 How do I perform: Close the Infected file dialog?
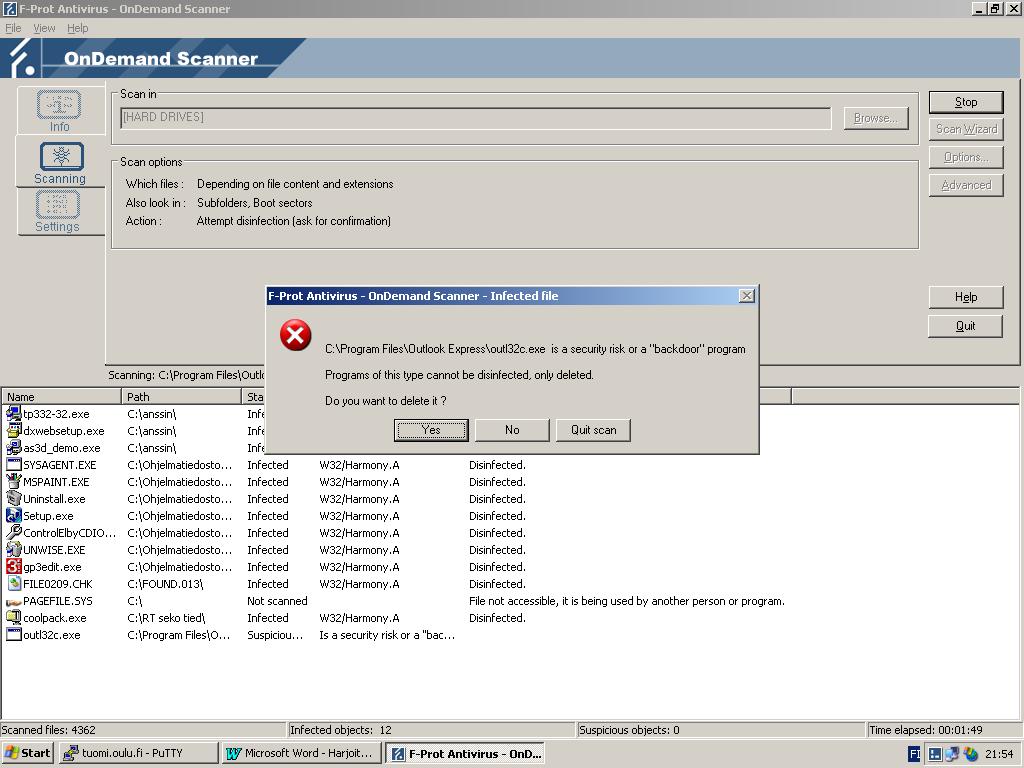coord(746,296)
